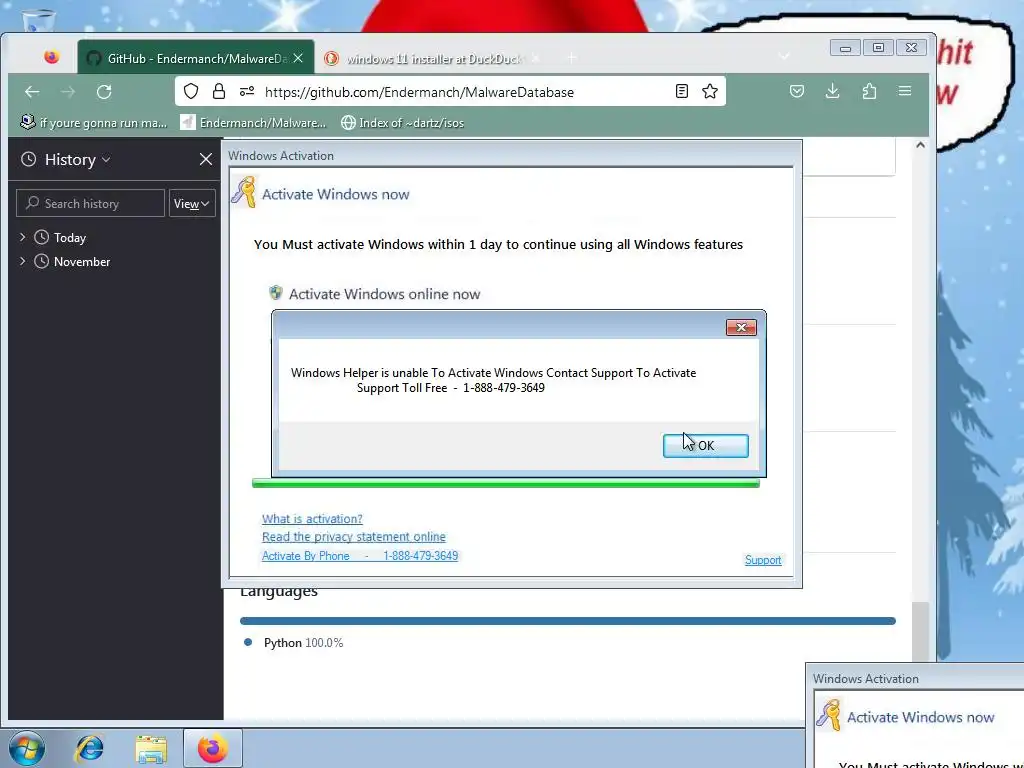Open the Windows Start orb
This screenshot has width=1024, height=768.
(x=27, y=749)
